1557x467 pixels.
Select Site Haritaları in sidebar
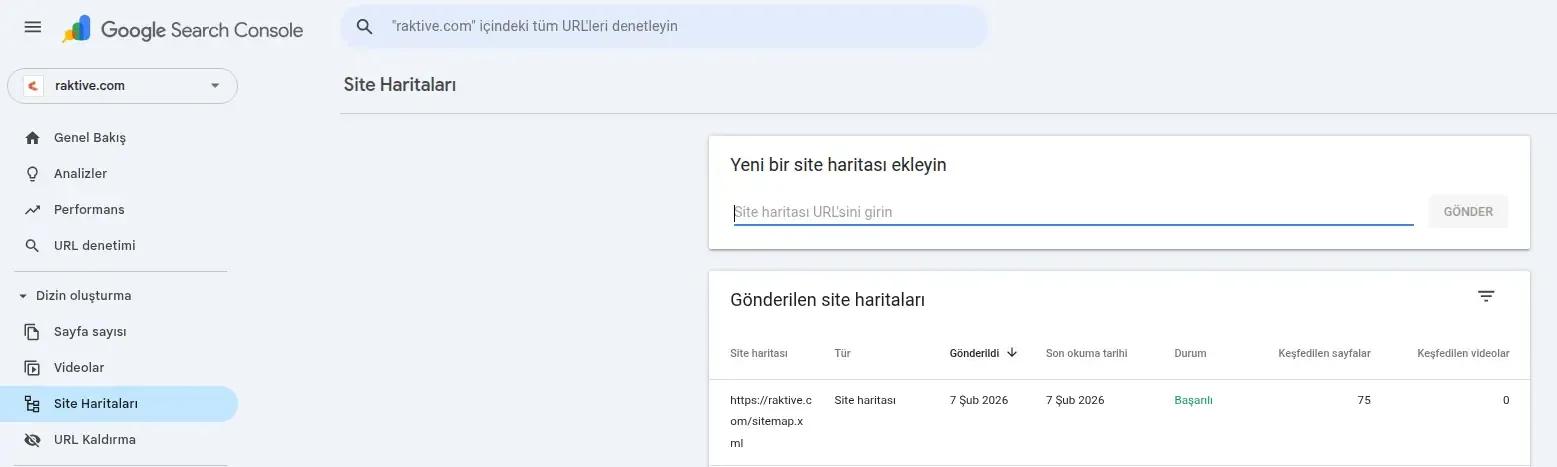120,404
